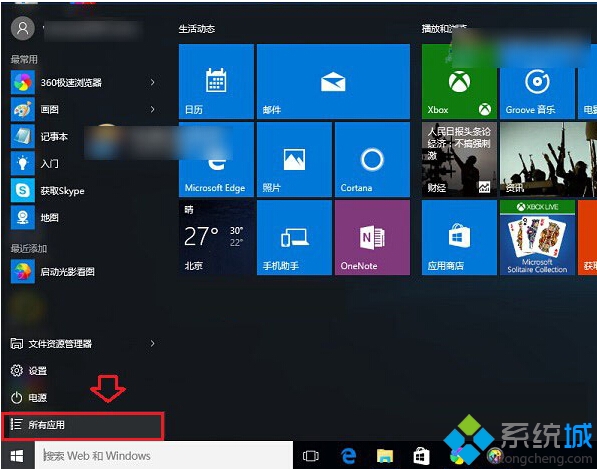This screenshot has height=469, width=597.
Task: Open the user account avatar
Action: (x=23, y=28)
